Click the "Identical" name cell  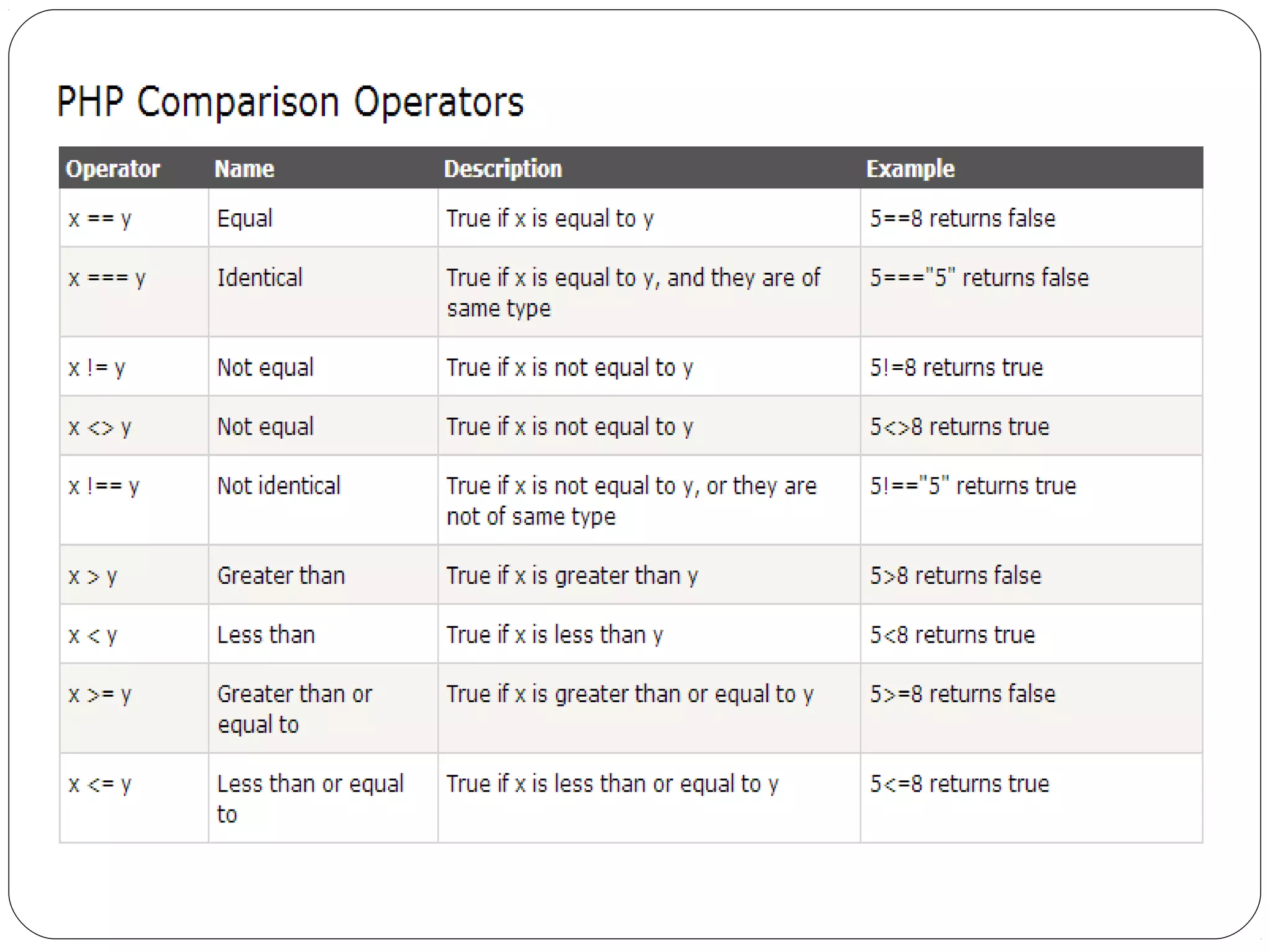pyautogui.click(x=260, y=278)
